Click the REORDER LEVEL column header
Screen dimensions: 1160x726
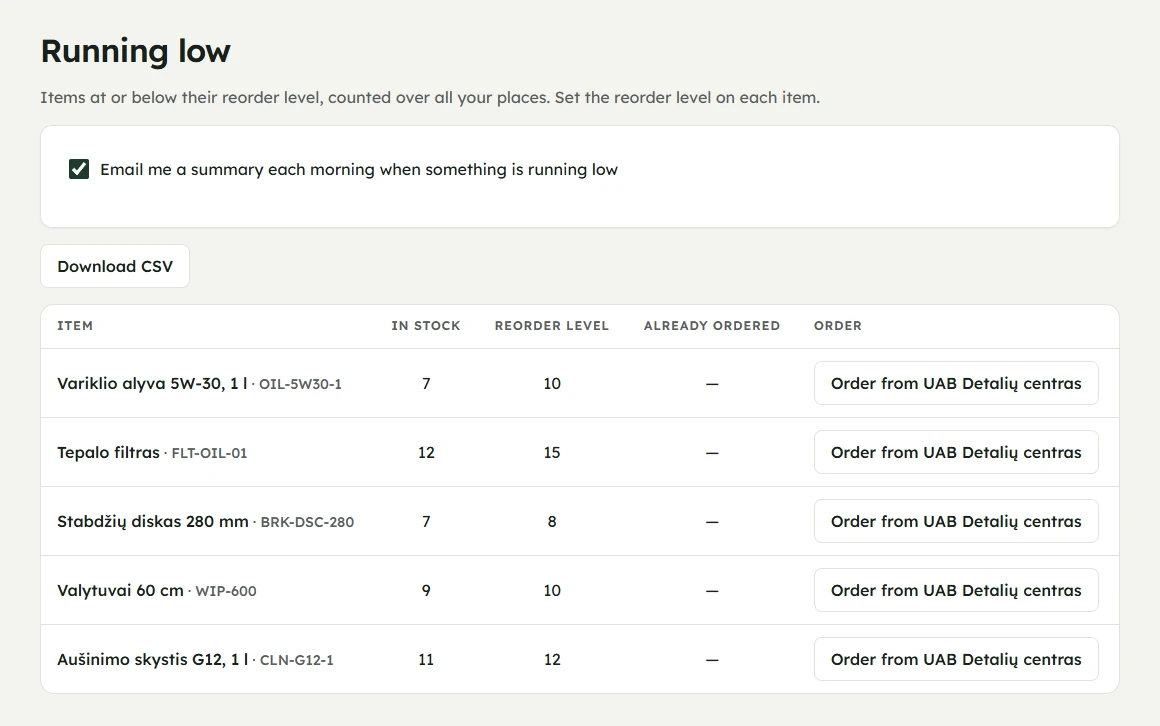[x=552, y=326]
